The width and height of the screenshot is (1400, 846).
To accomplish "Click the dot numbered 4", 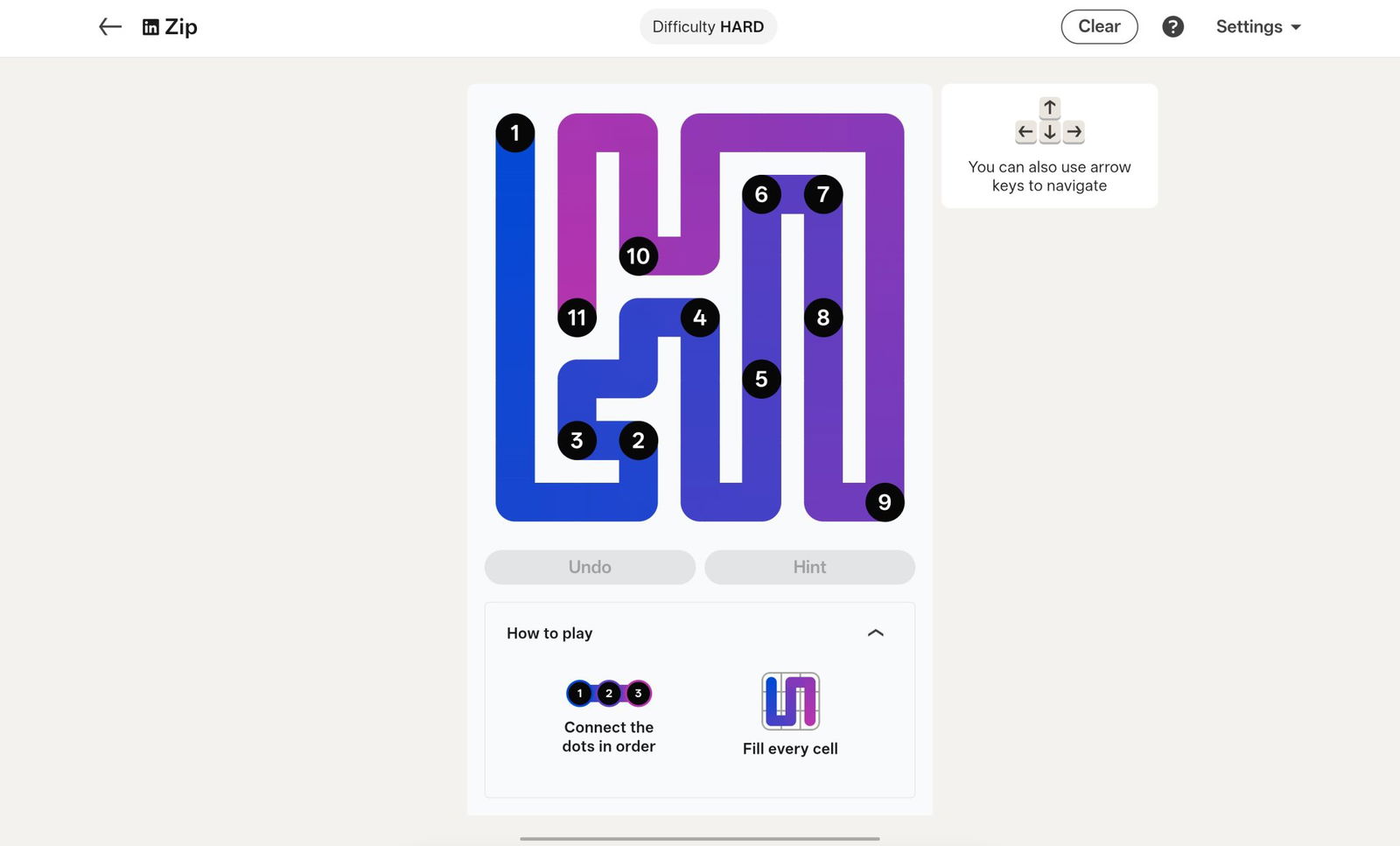I will pyautogui.click(x=700, y=318).
